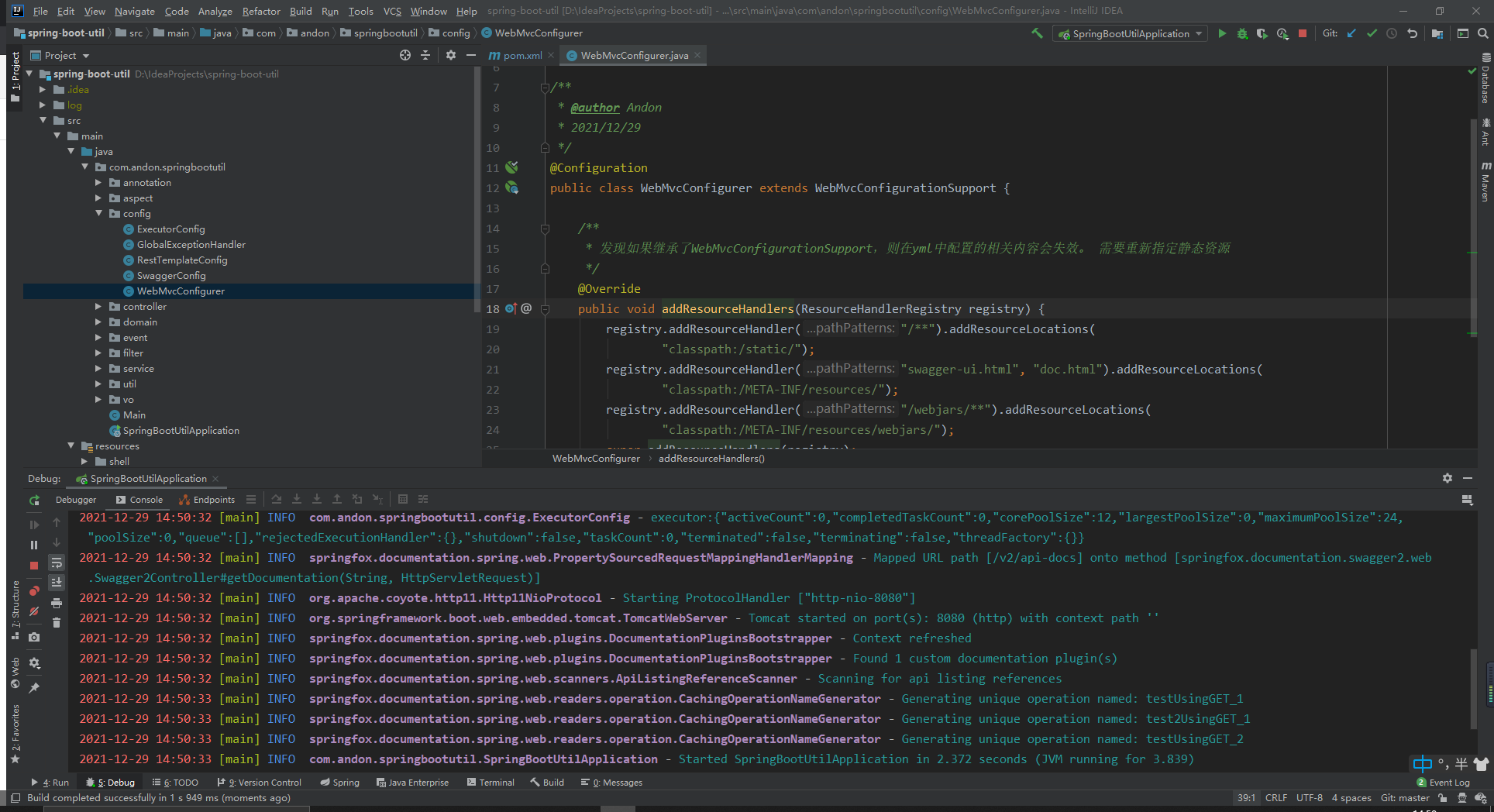Start the debugger with the Debug icon
The height and width of the screenshot is (812, 1494).
pos(1242,33)
